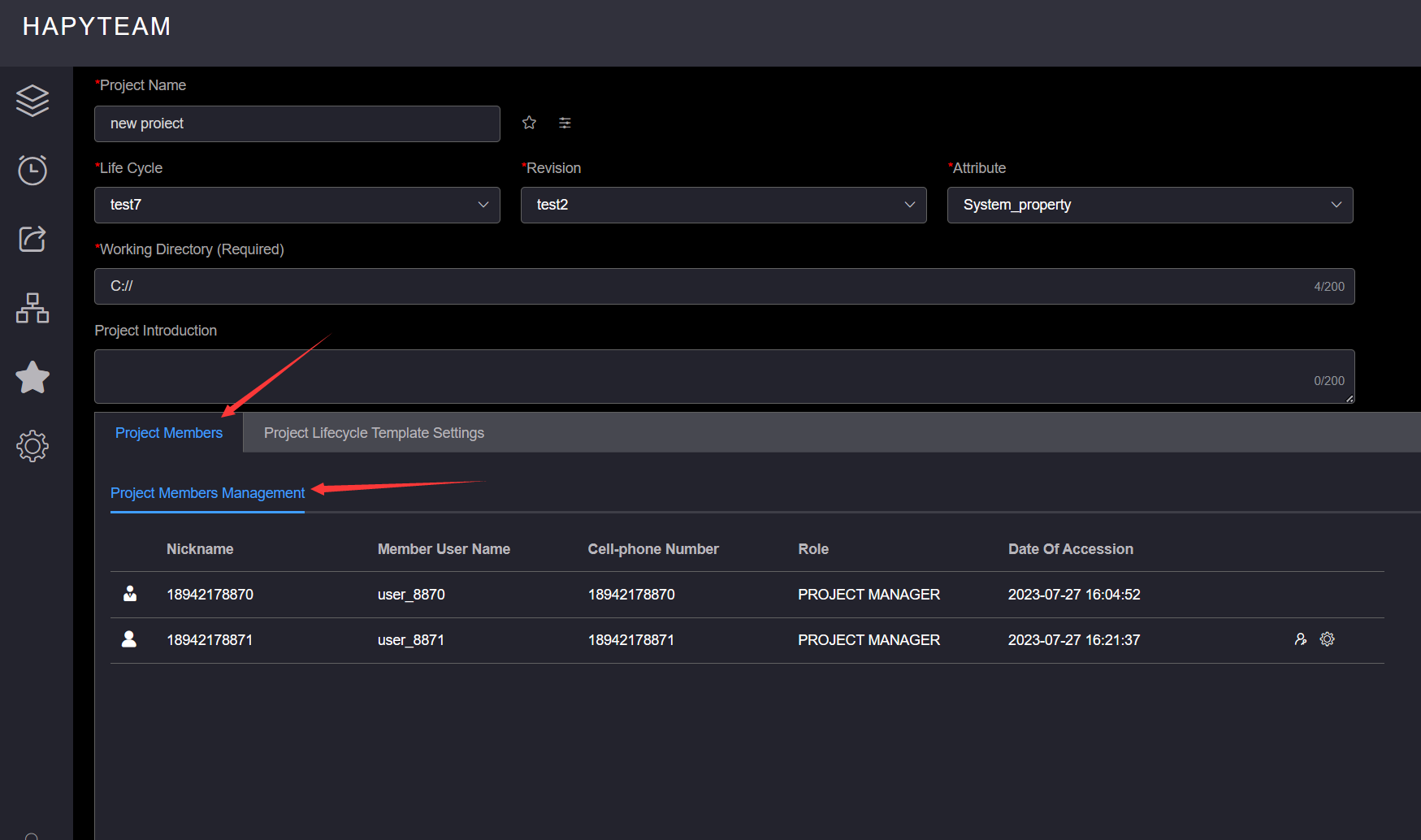
Task: Click avatar icon of user_8870 row
Action: (130, 594)
